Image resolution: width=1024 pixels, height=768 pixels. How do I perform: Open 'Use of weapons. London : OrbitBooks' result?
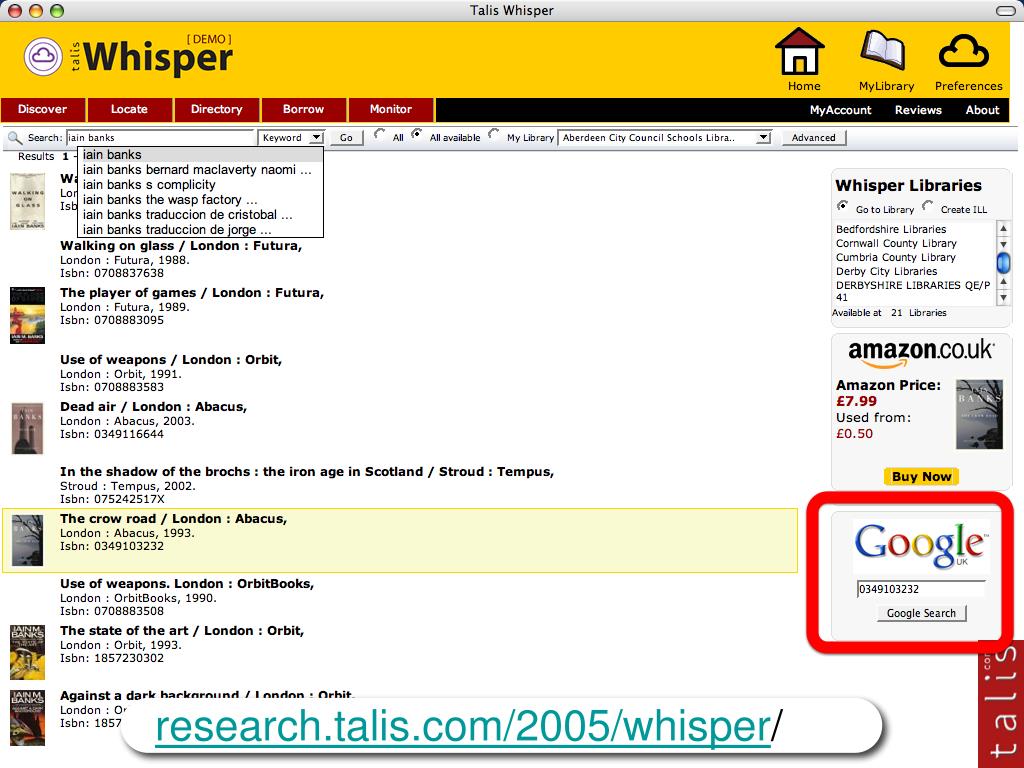(187, 584)
